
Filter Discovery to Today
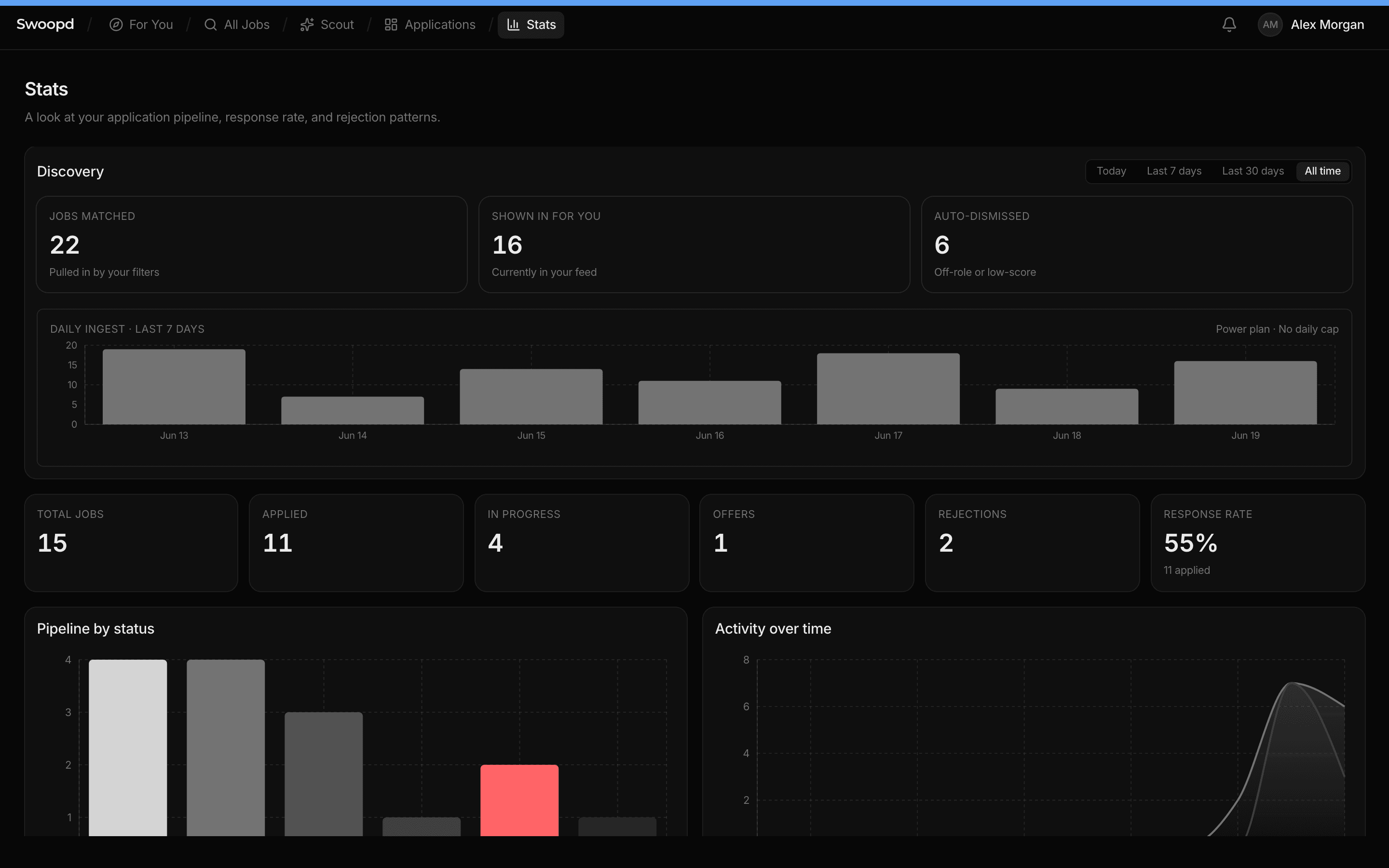point(1111,171)
